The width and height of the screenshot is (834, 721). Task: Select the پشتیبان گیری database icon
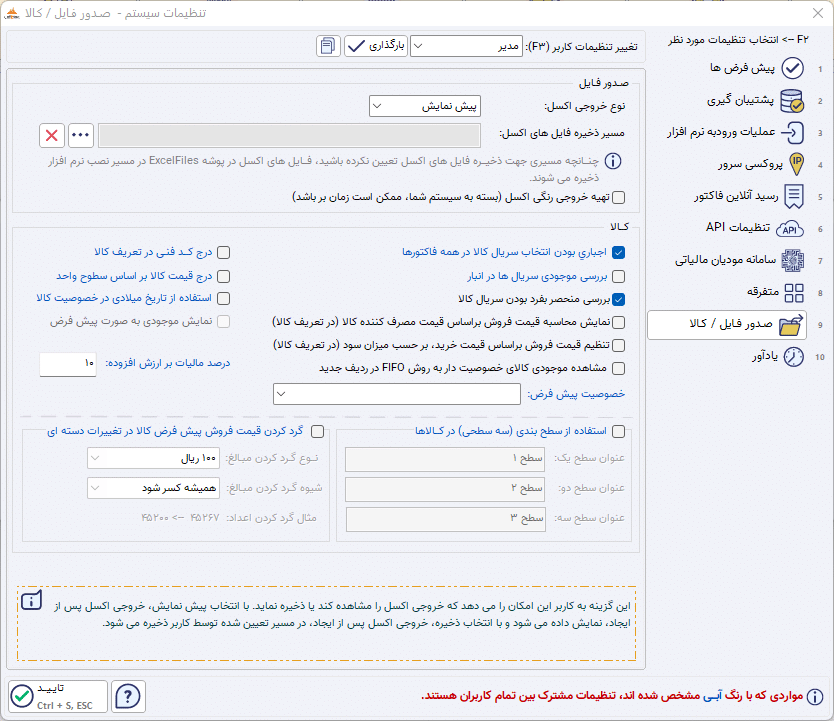[792, 100]
